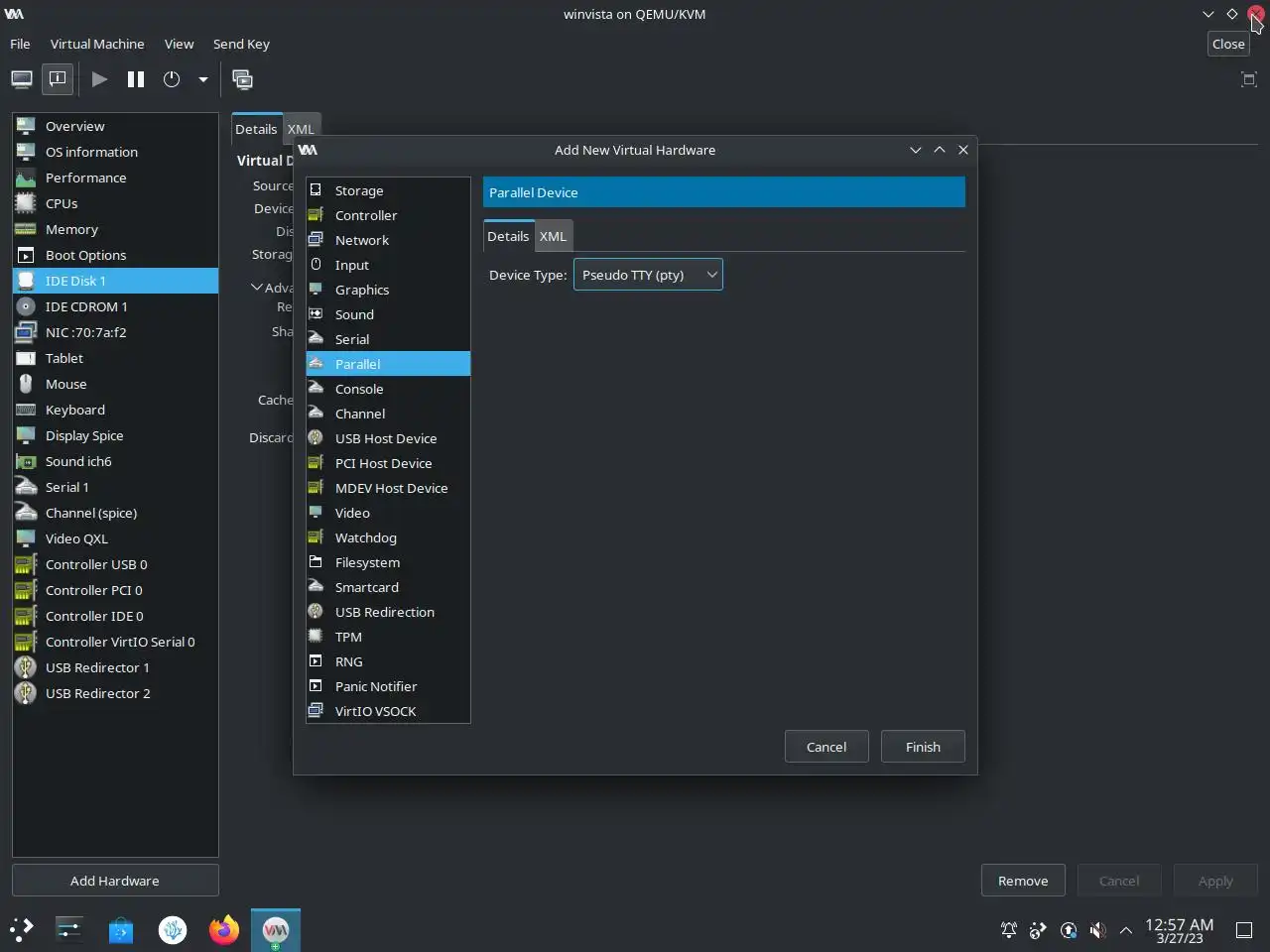Image resolution: width=1270 pixels, height=952 pixels.
Task: Select Video QXL in sidebar
Action: coord(115,538)
